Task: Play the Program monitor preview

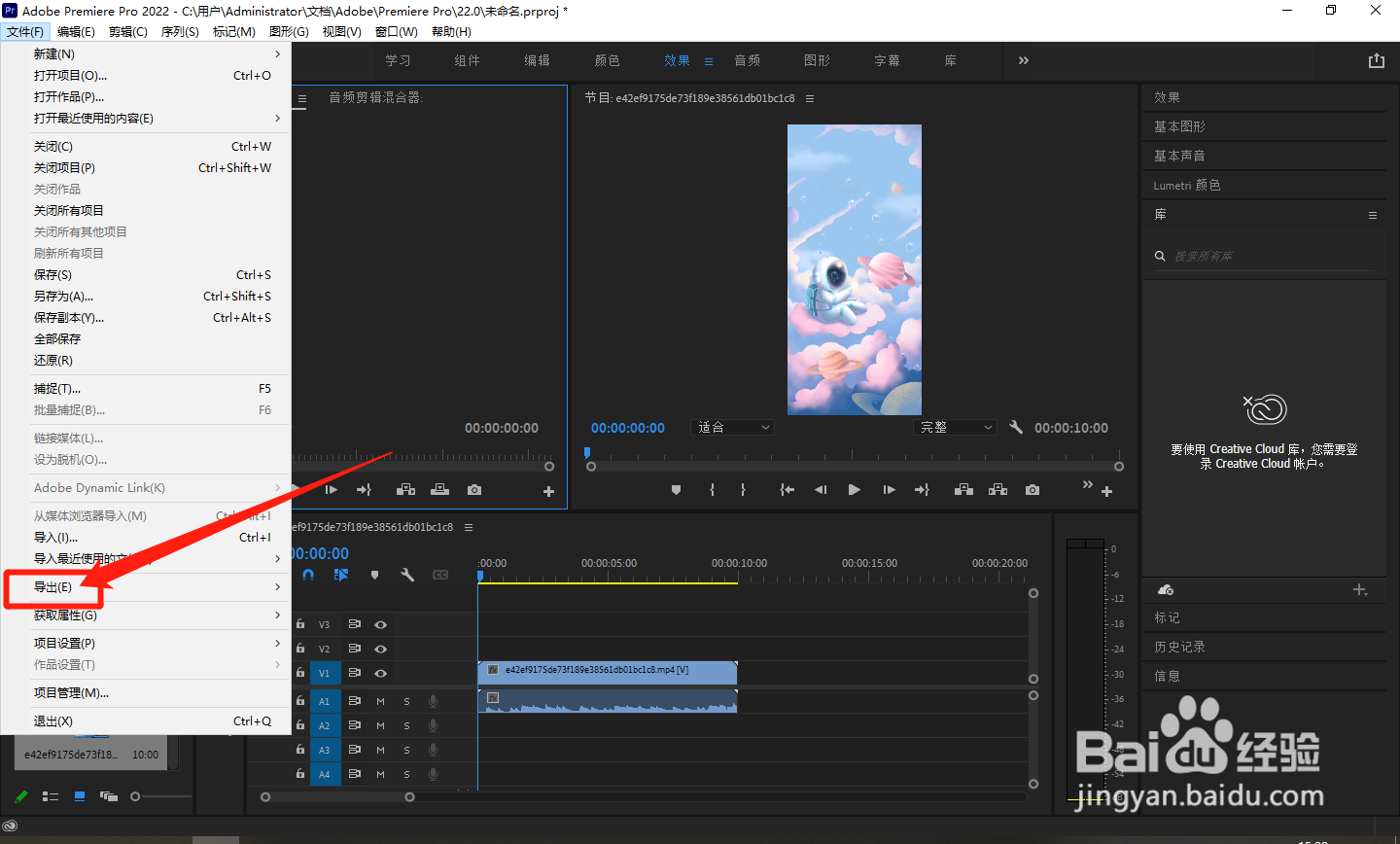Action: click(x=855, y=490)
